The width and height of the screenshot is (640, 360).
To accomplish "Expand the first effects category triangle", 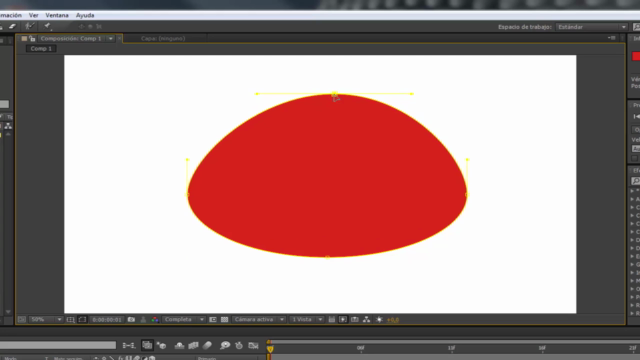I will [632, 191].
